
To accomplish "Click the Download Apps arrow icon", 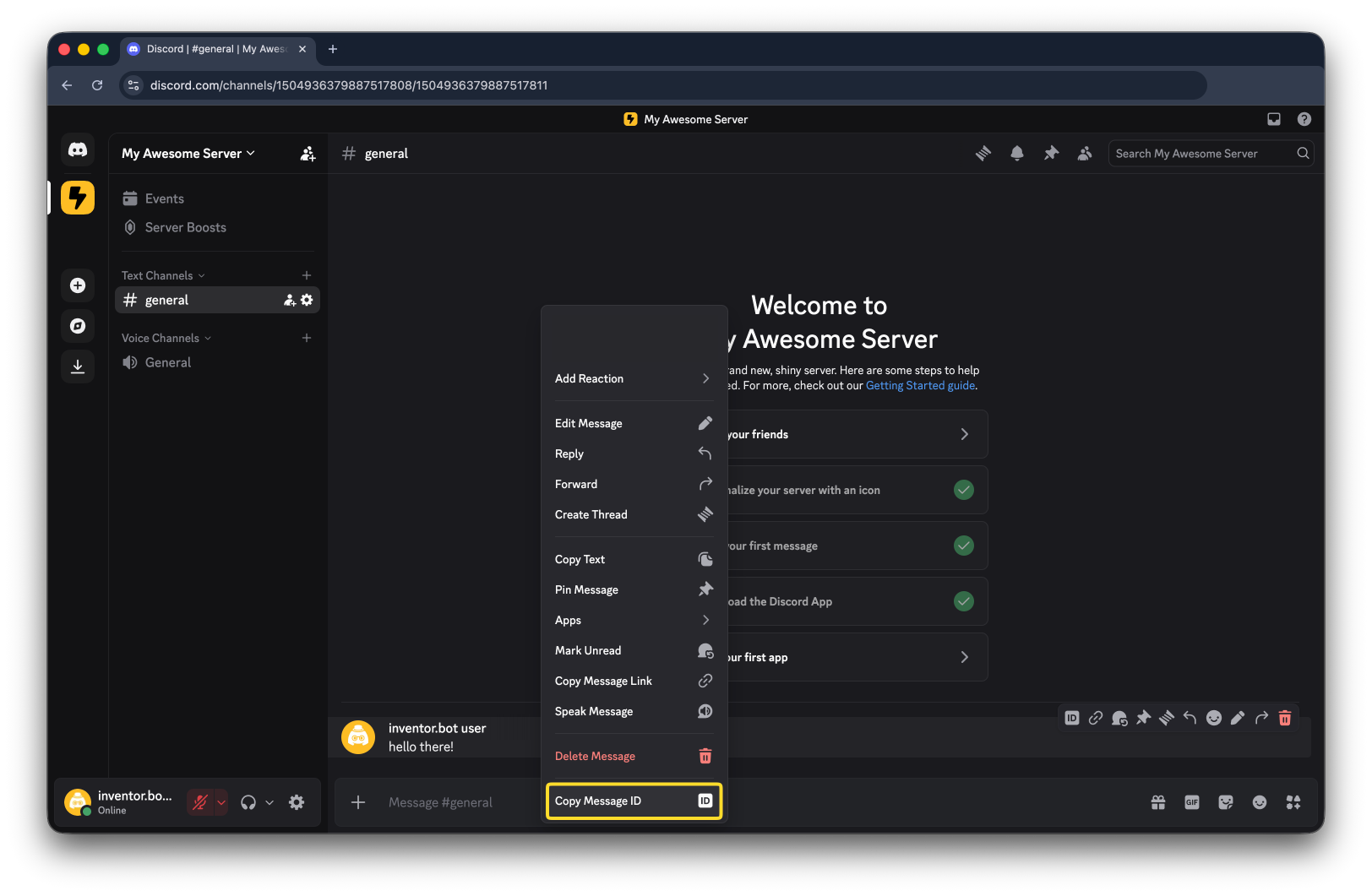I will (x=78, y=367).
